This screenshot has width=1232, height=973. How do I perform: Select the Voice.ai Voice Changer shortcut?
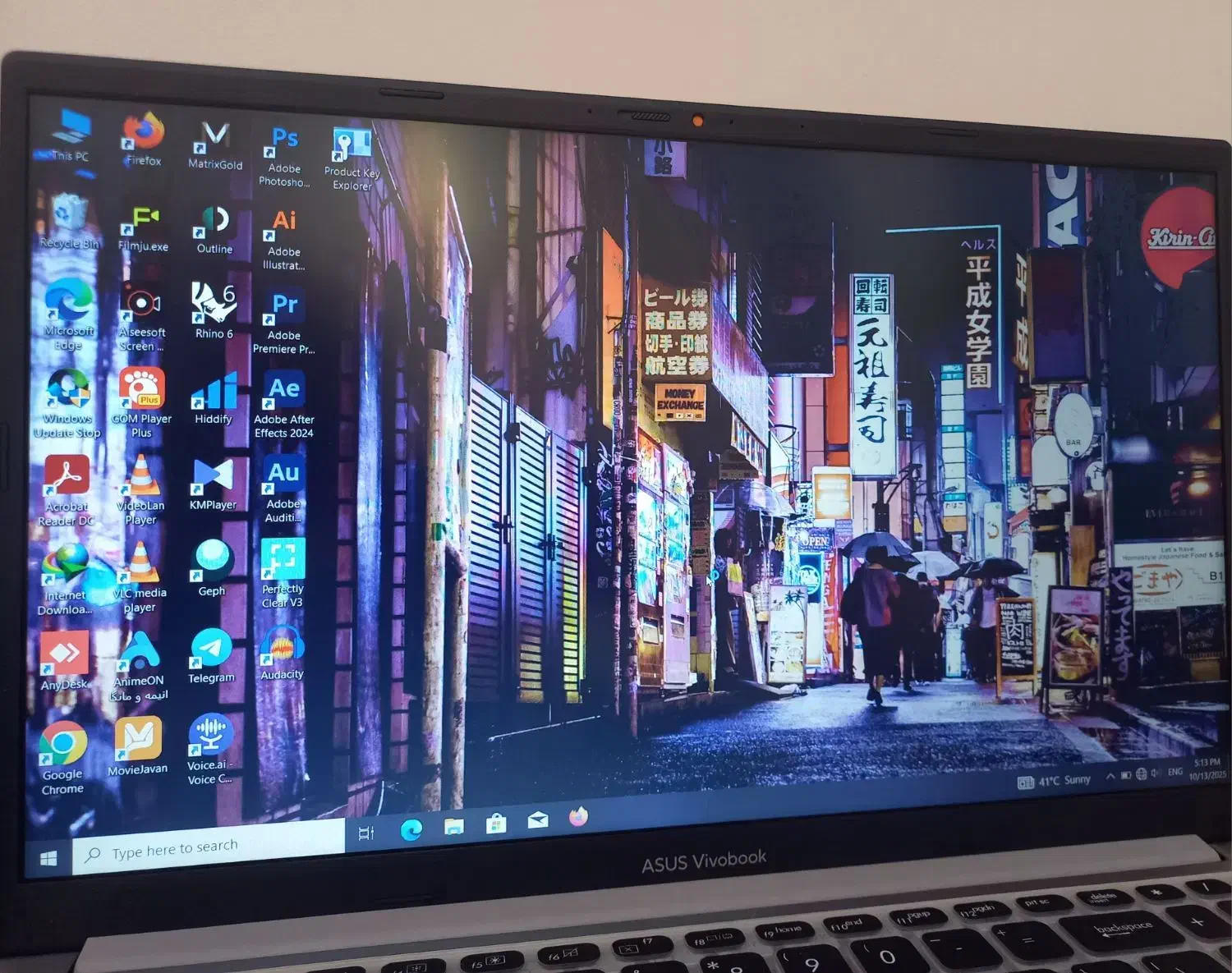[210, 749]
